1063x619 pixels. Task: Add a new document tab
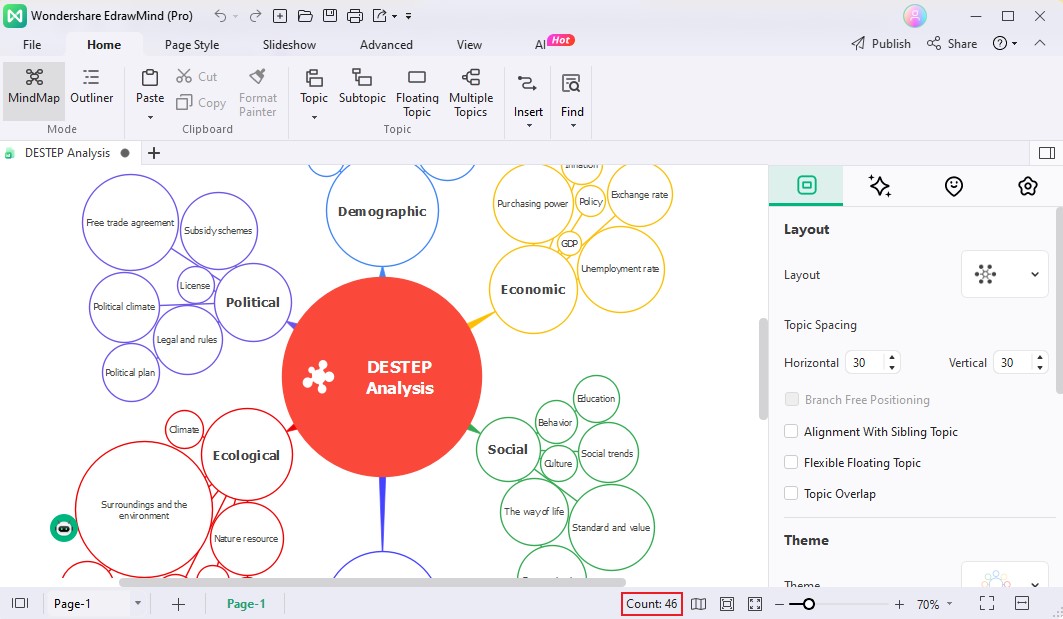pos(154,153)
